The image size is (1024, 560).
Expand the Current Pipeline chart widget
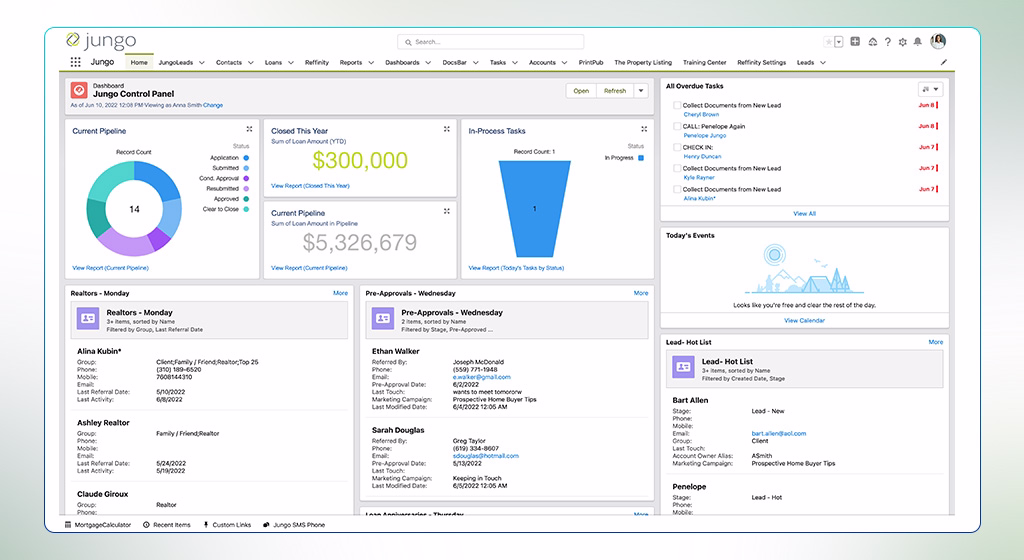(249, 129)
